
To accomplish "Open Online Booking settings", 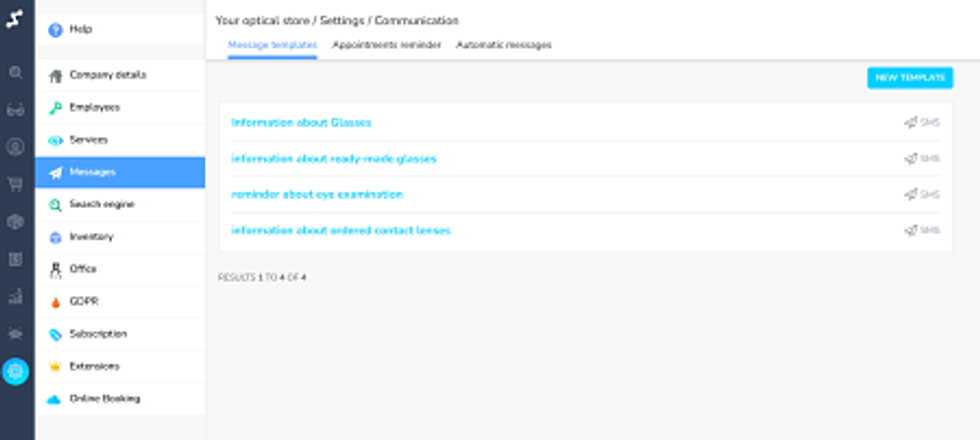I will [104, 398].
